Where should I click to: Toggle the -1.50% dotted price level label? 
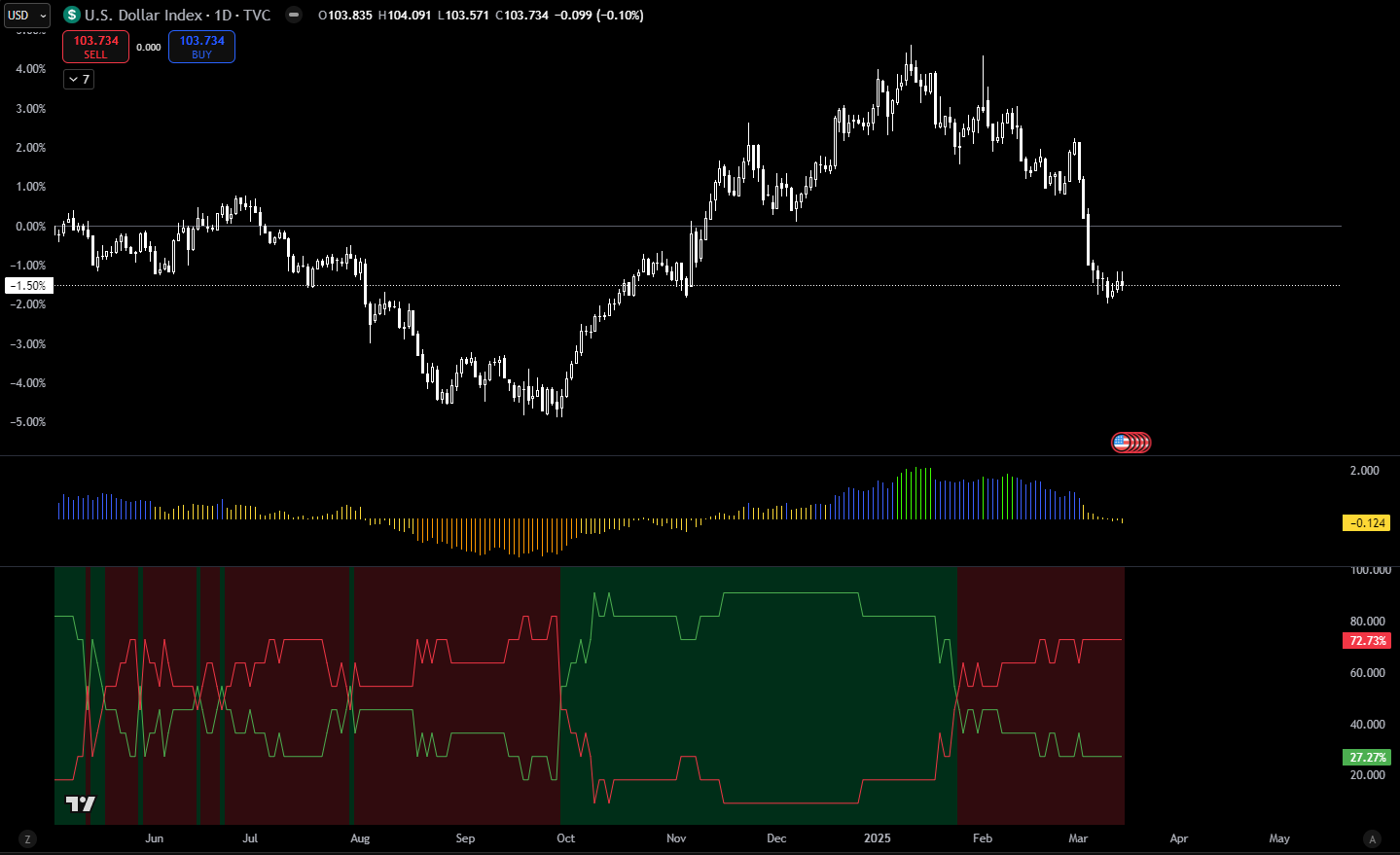(x=27, y=285)
